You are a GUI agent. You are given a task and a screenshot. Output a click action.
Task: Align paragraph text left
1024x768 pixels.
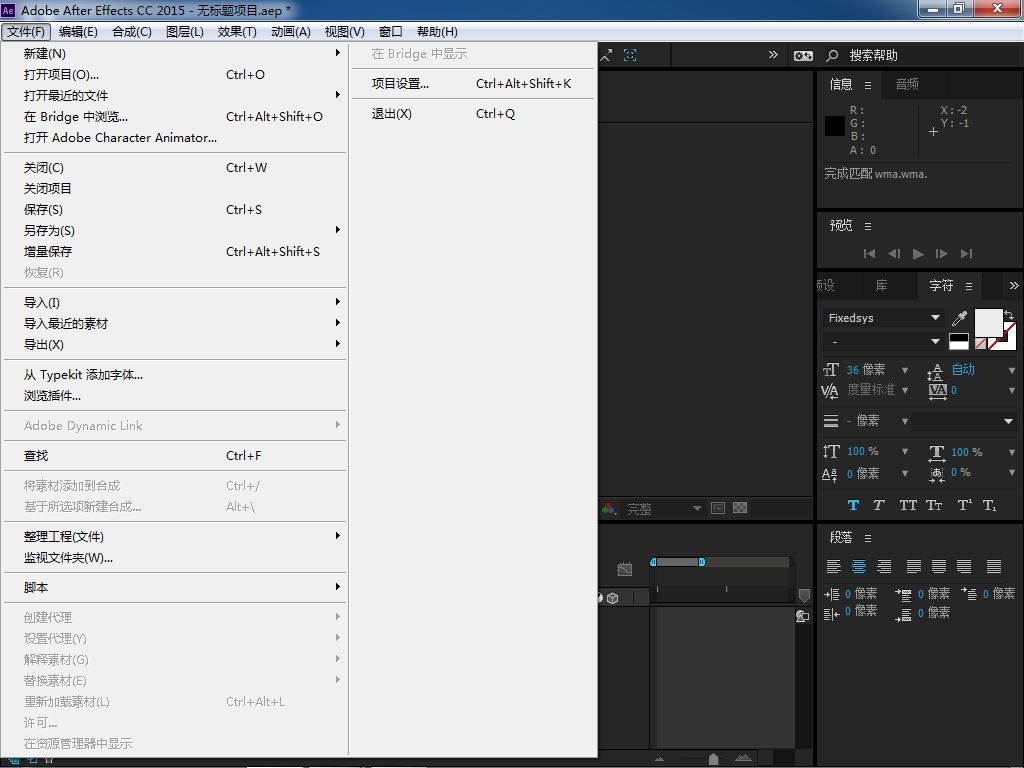tap(833, 566)
